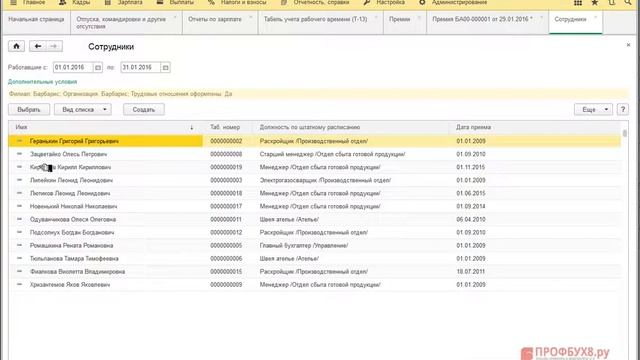This screenshot has height=360, width=640.
Task: Click the row icon beside Герань­кин Григорий Григорьевич
Action: 19,141
